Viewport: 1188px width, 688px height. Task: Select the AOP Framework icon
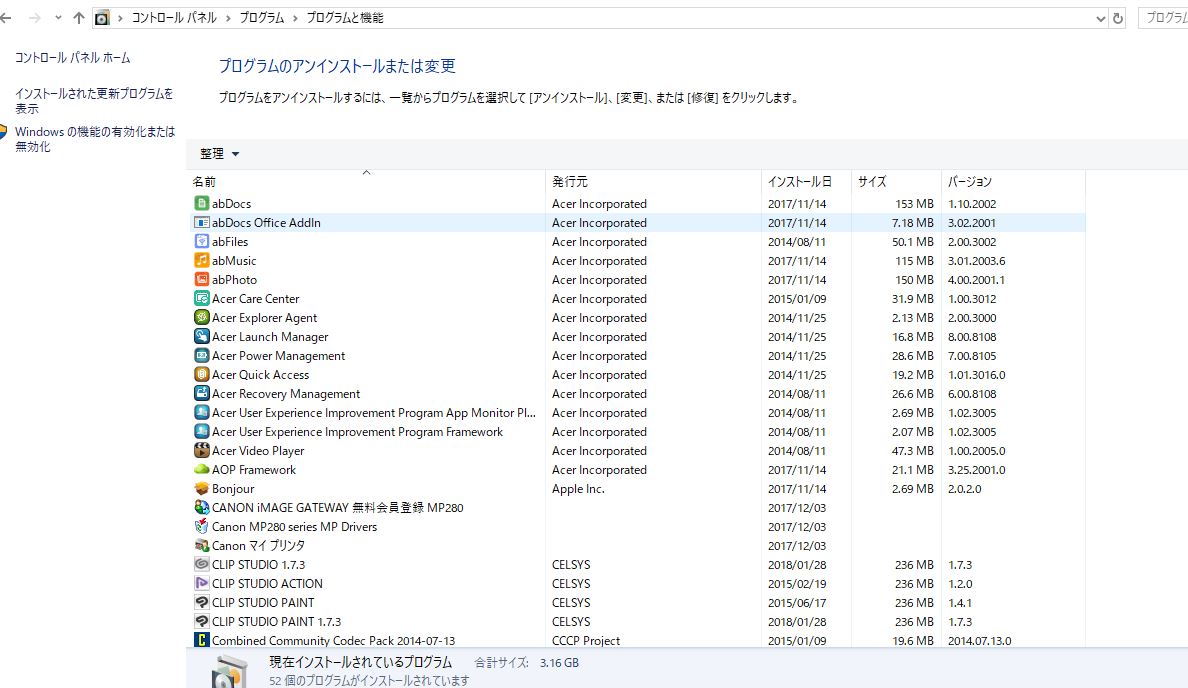pos(201,470)
